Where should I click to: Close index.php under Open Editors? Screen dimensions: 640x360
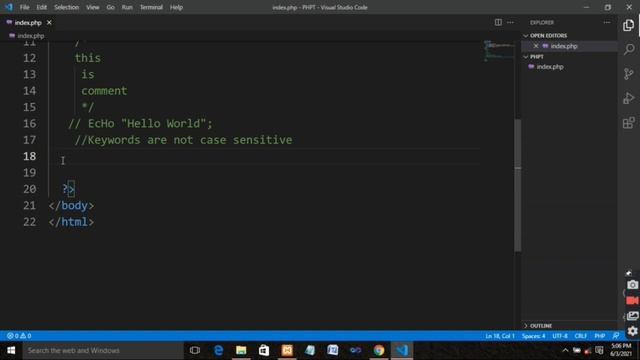tap(536, 46)
